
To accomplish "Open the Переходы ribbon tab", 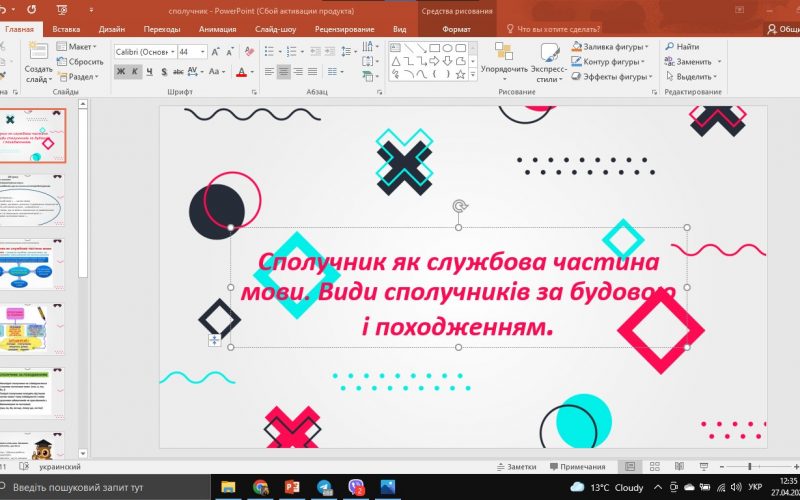I will click(x=162, y=29).
